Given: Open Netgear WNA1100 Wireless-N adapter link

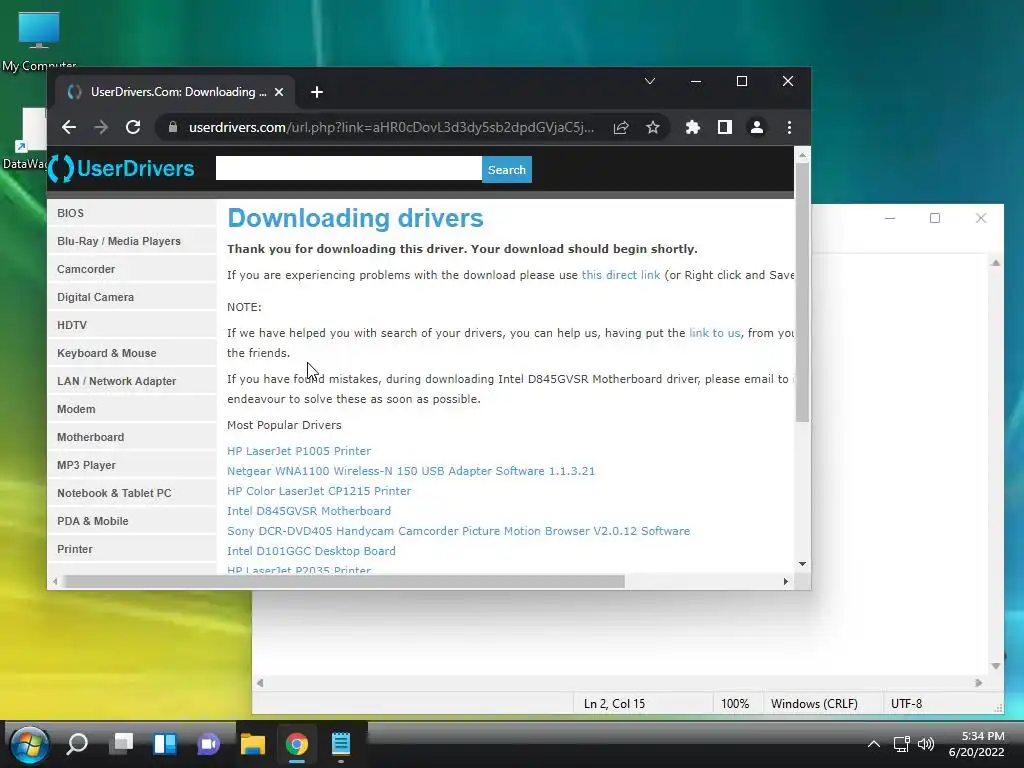Looking at the screenshot, I should coord(411,471).
